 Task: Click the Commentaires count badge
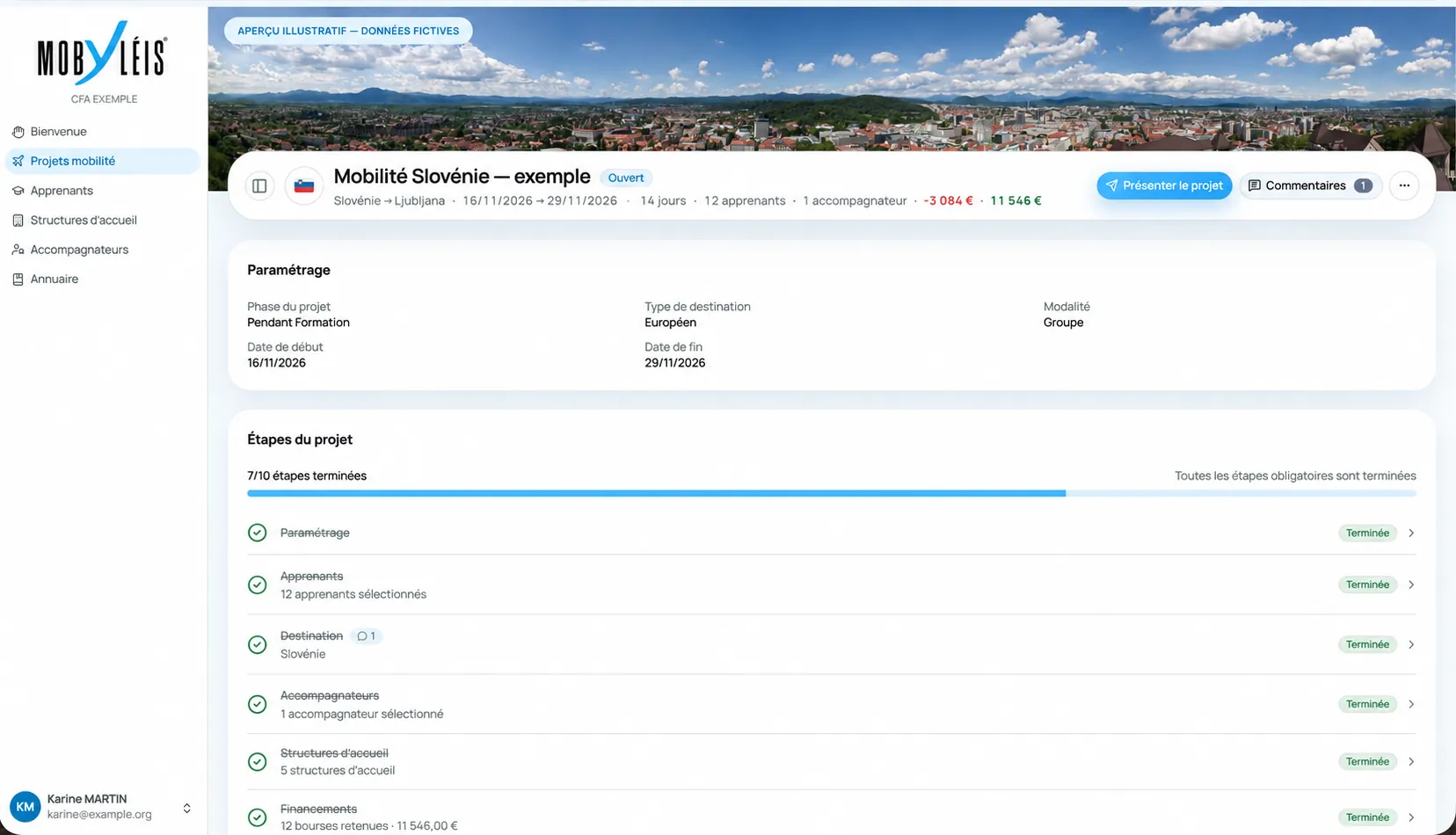pos(1363,185)
